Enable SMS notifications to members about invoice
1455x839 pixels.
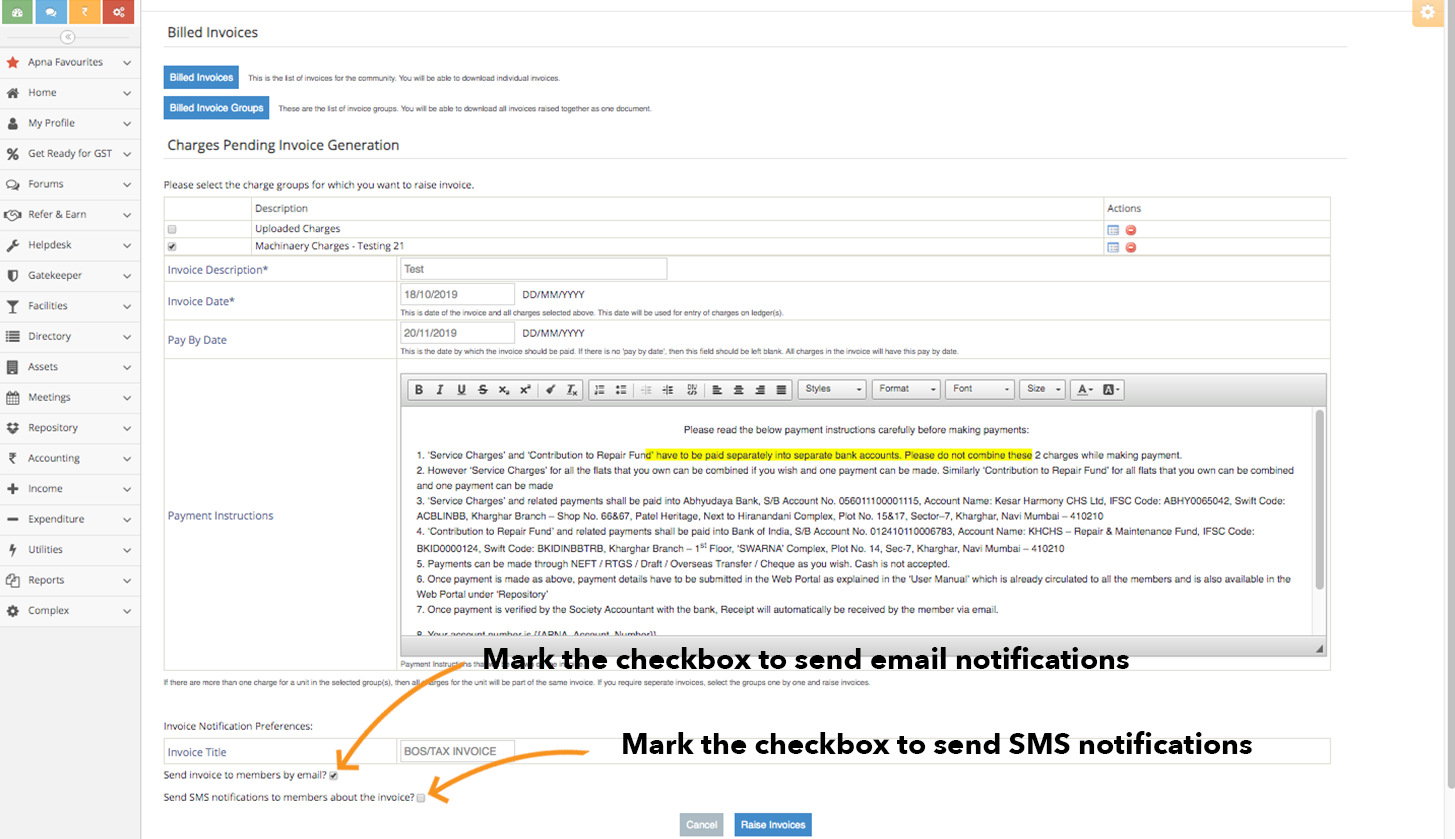[x=421, y=797]
